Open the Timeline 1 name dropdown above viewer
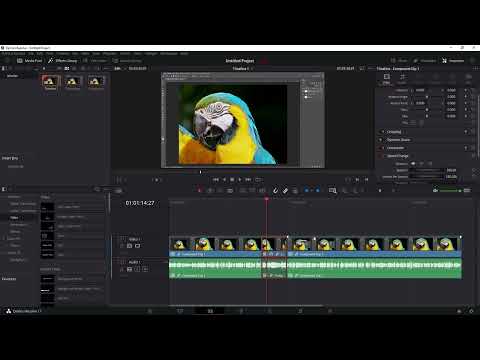 pyautogui.click(x=242, y=69)
